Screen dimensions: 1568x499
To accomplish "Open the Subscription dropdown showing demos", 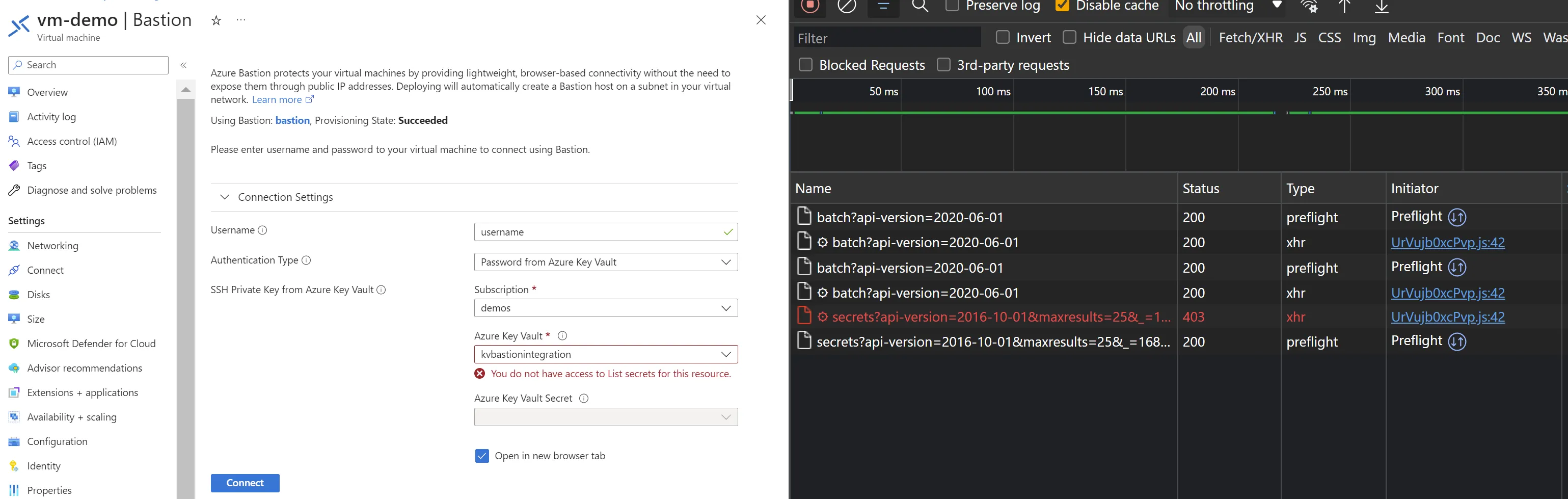I will tap(606, 308).
